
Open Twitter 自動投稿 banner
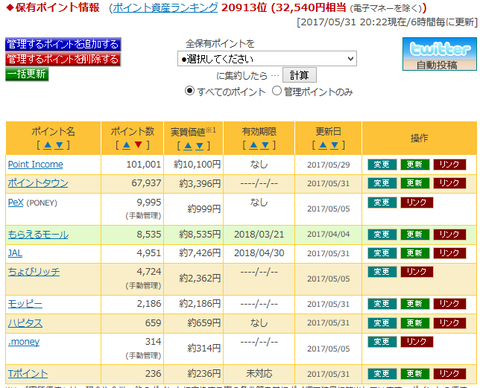(439, 54)
